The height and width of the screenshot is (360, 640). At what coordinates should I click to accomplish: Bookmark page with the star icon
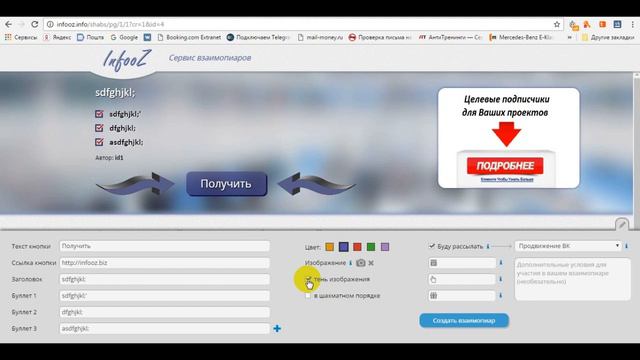(557, 24)
